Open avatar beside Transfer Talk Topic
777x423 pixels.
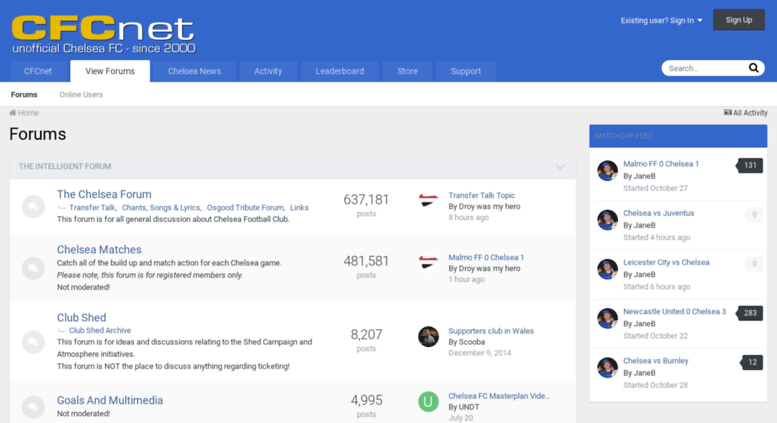428,201
